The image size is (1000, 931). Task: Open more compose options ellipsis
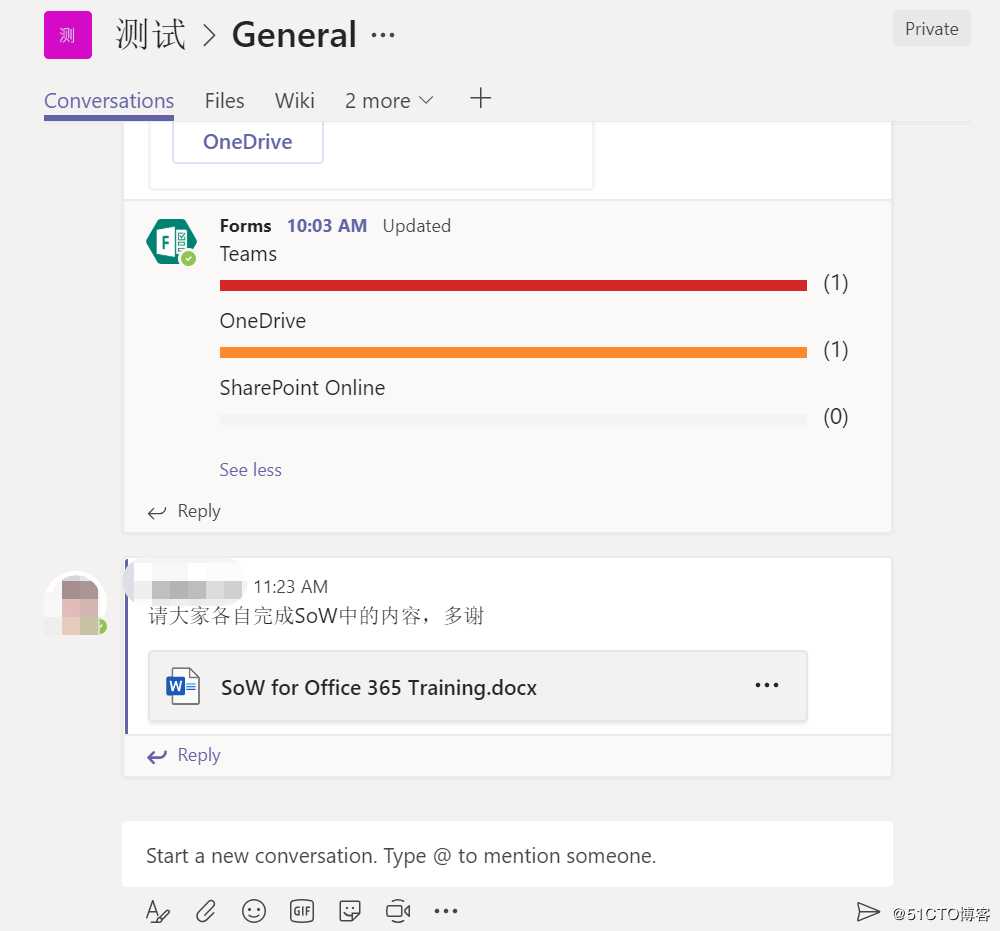tap(446, 911)
